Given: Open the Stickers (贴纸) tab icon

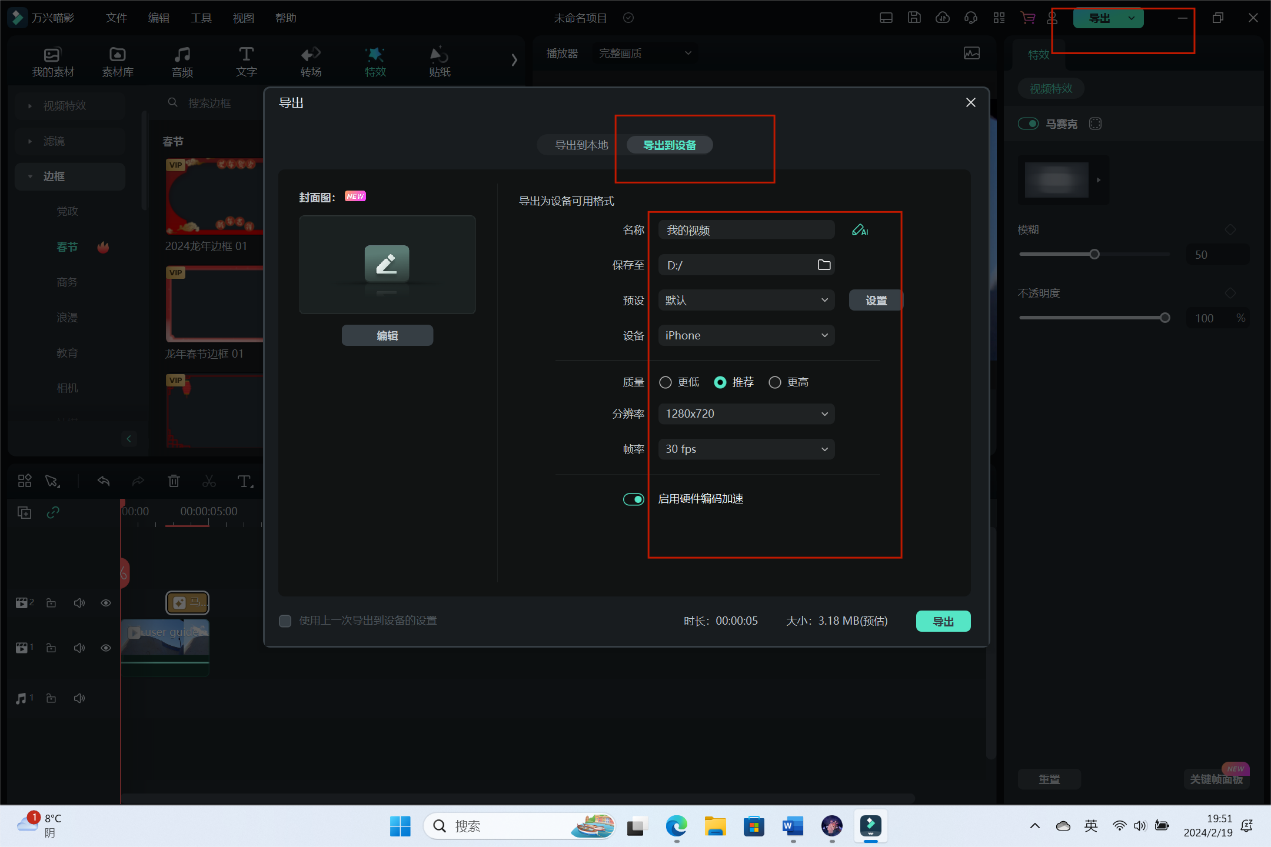Looking at the screenshot, I should 439,61.
